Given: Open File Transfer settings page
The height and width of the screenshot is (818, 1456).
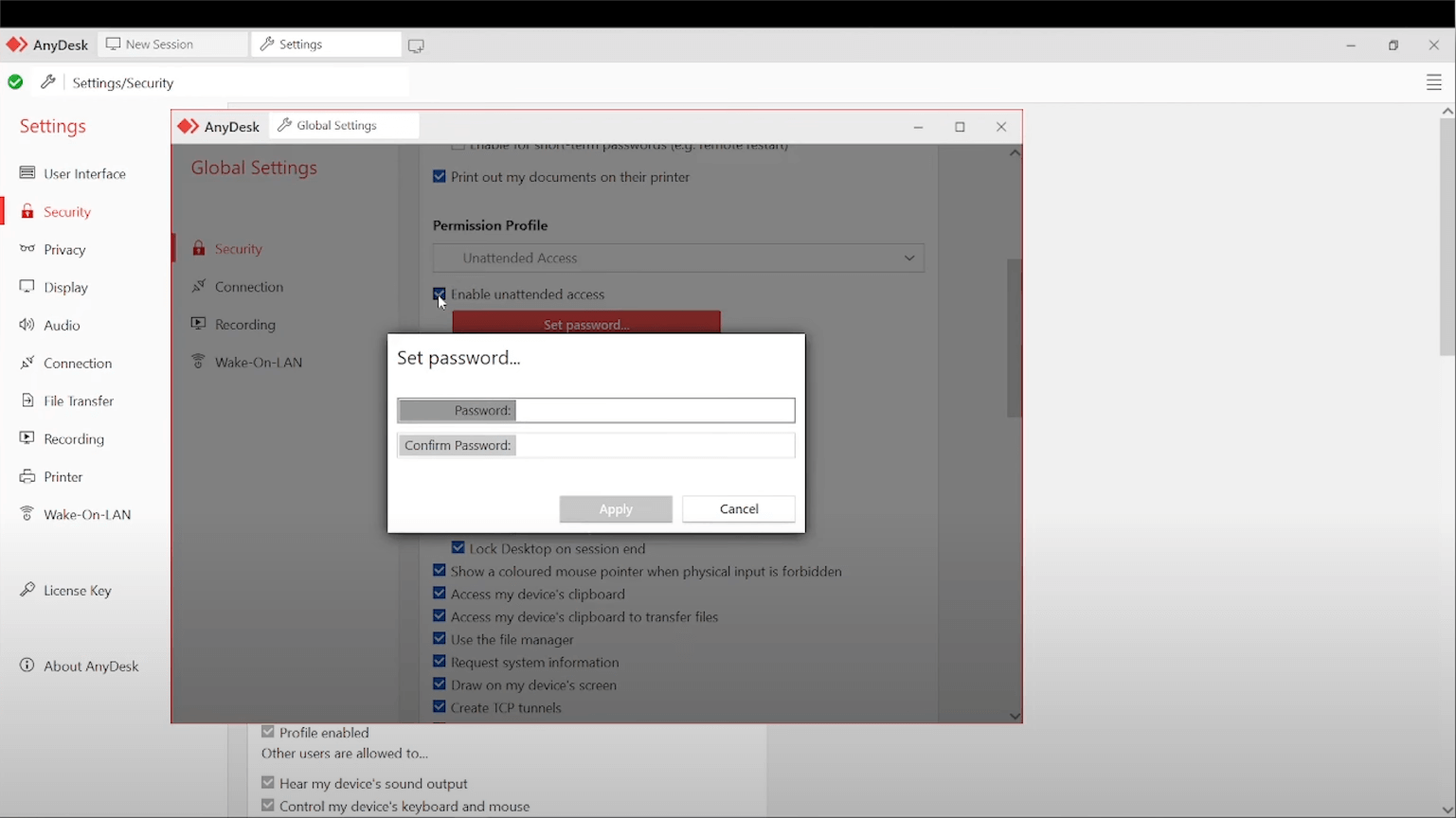Looking at the screenshot, I should 79,401.
